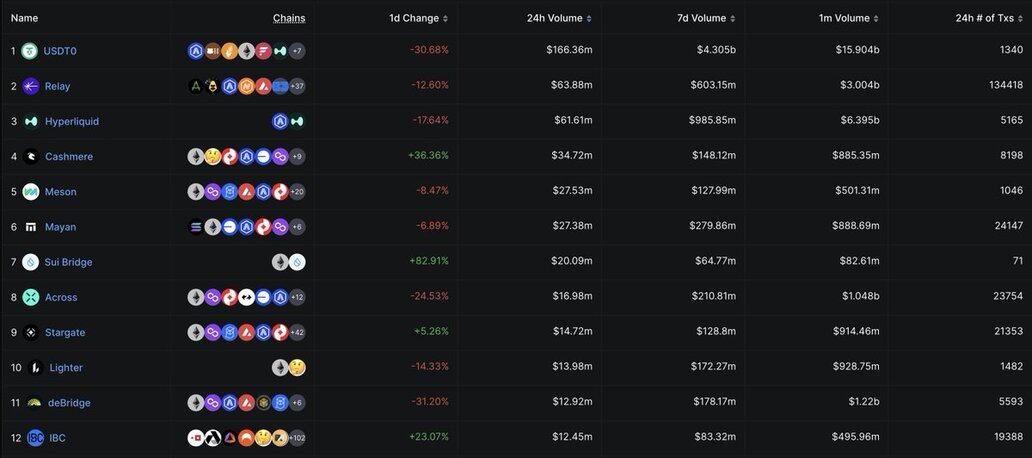1032x458 pixels.
Task: Click the USDT0 logo icon
Action: coord(30,51)
